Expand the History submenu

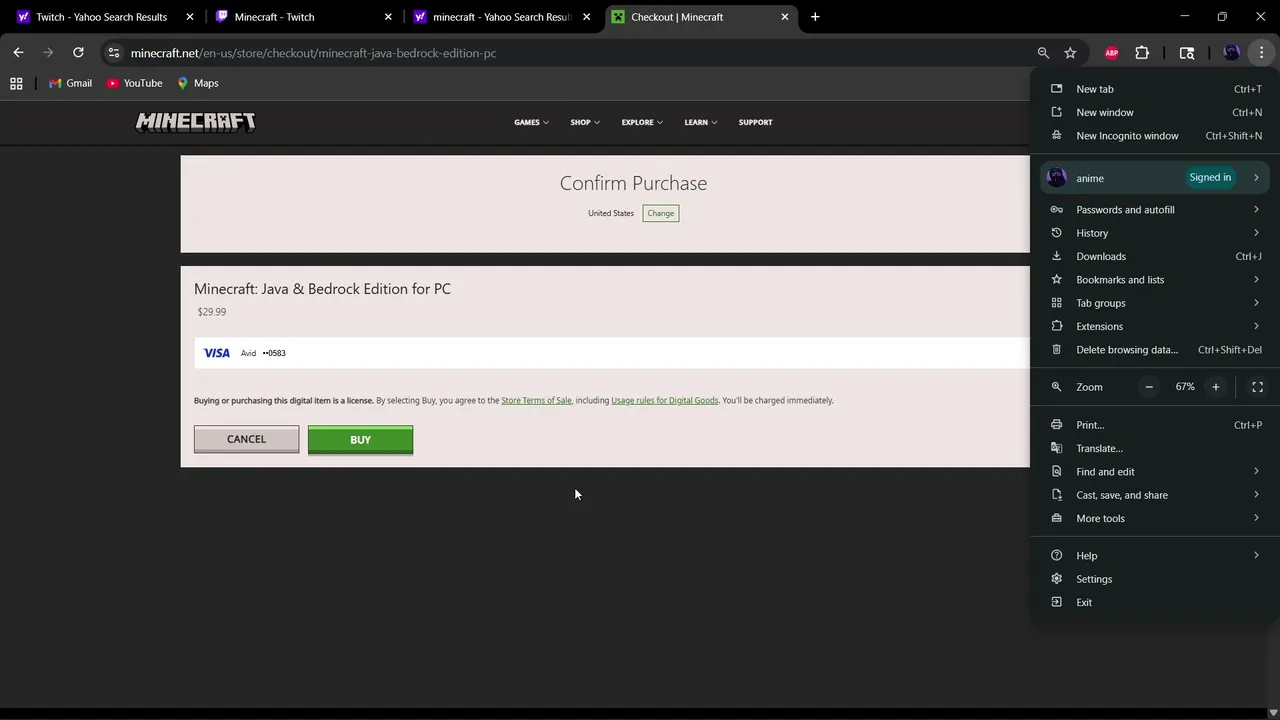click(x=1155, y=233)
